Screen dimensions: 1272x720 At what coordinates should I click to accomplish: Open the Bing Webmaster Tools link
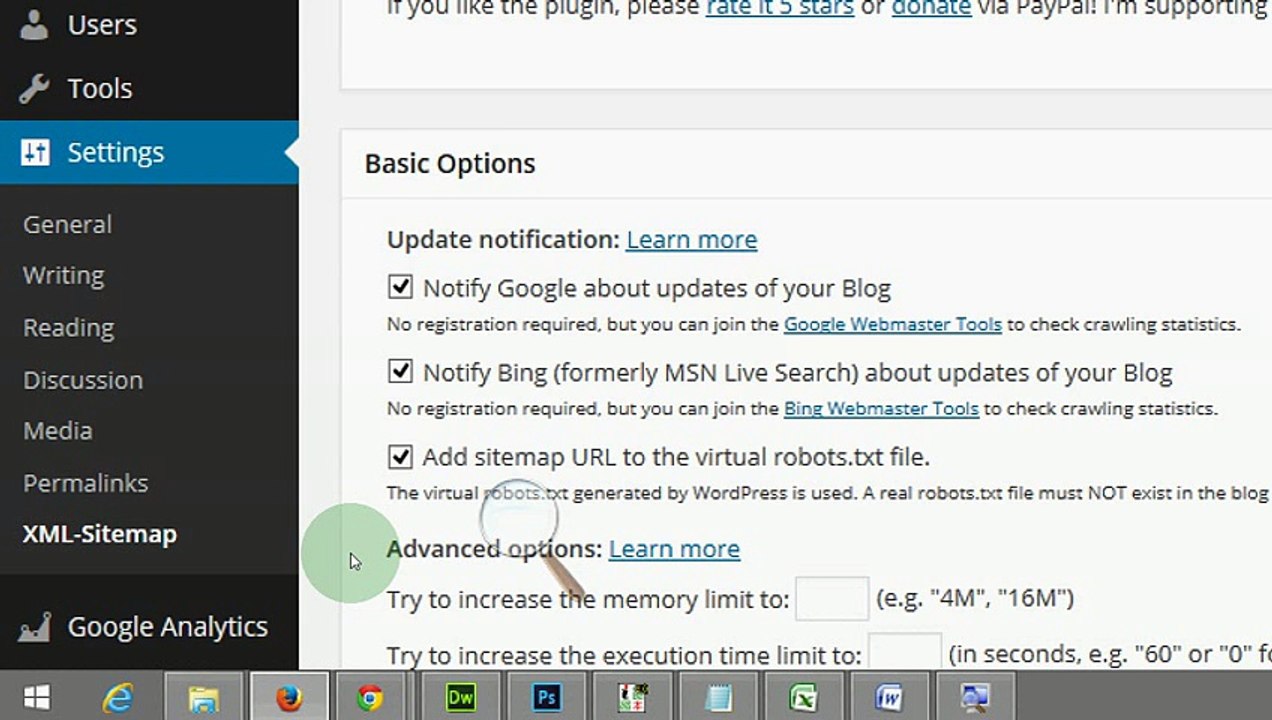(881, 408)
